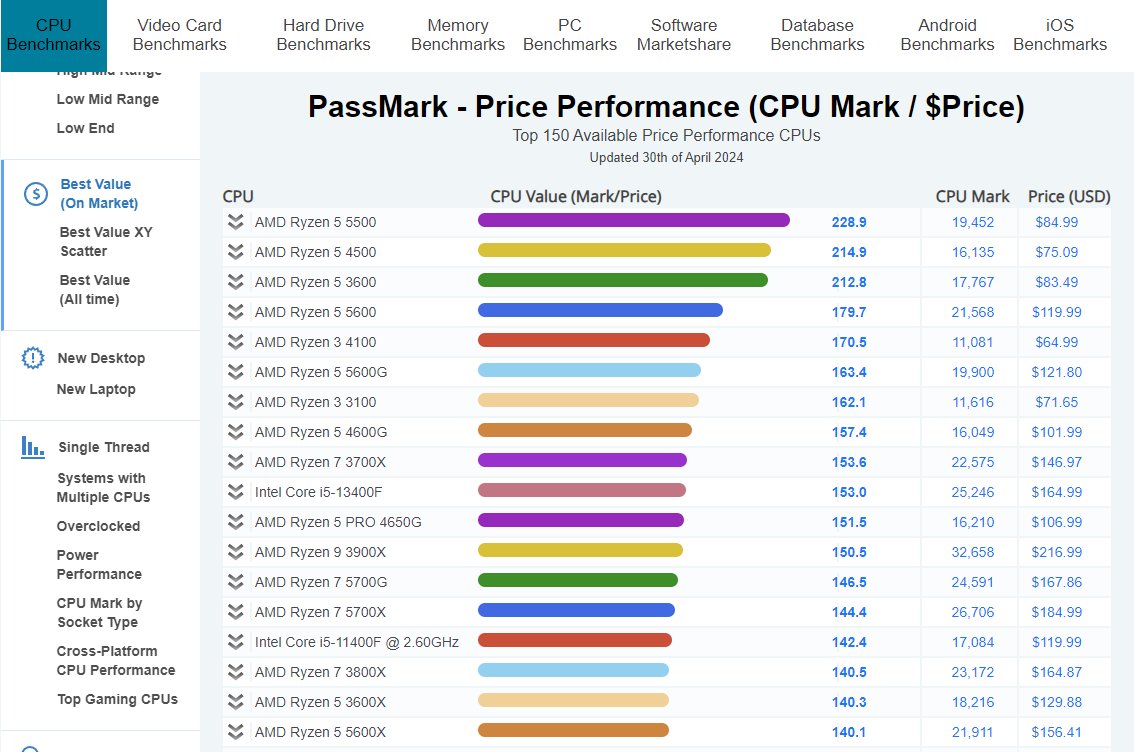The image size is (1134, 752).
Task: Expand the AMD Ryzen 3 4100 row
Action: click(235, 342)
